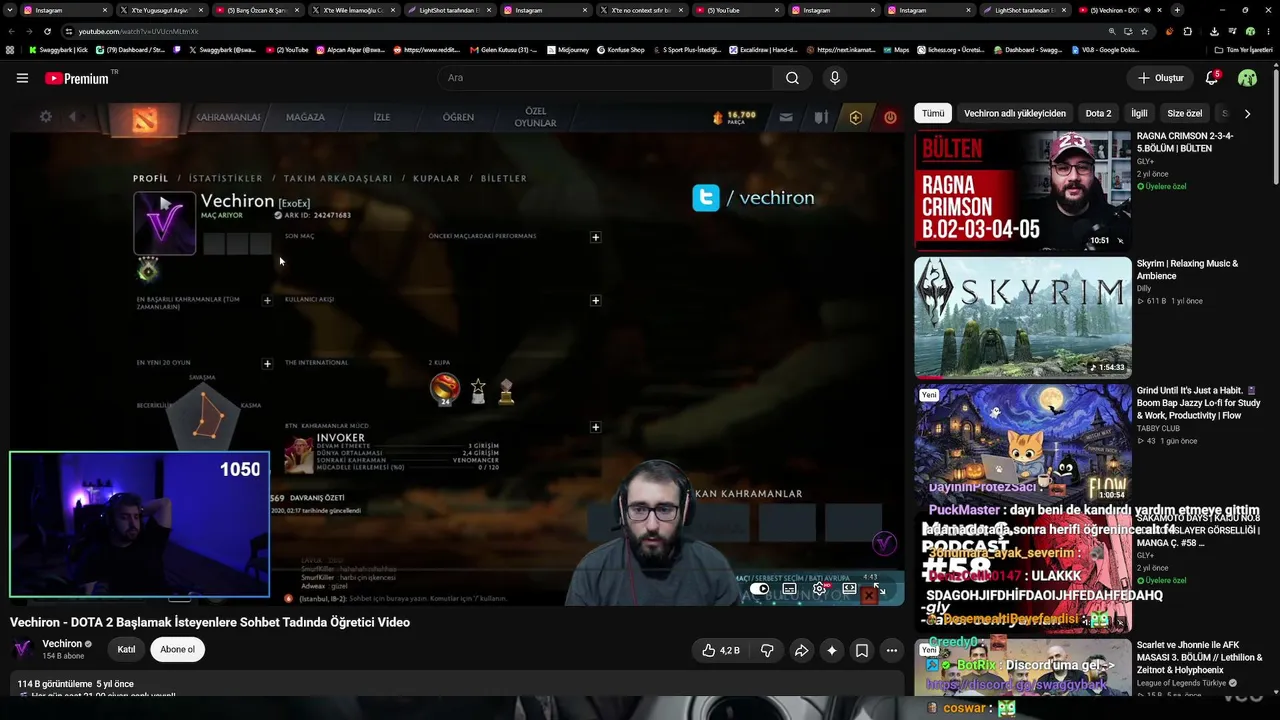This screenshot has height=720, width=1280.
Task: Open YouTube notifications bell
Action: click(x=1212, y=78)
